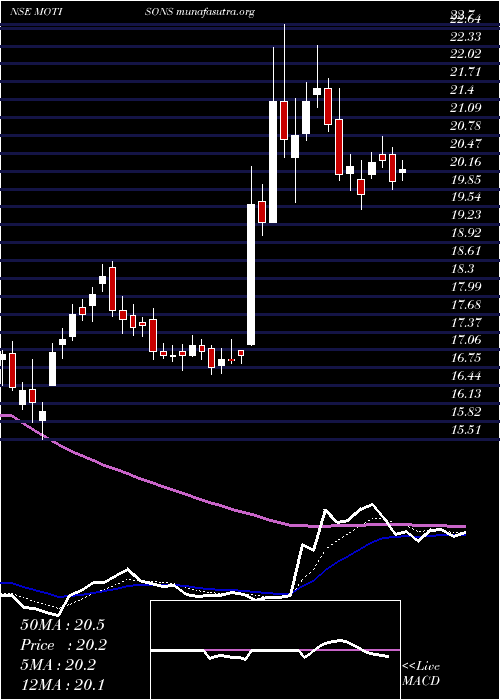Click the 16.13 price axis label
The width and height of the screenshot is (500, 700).
467,394
